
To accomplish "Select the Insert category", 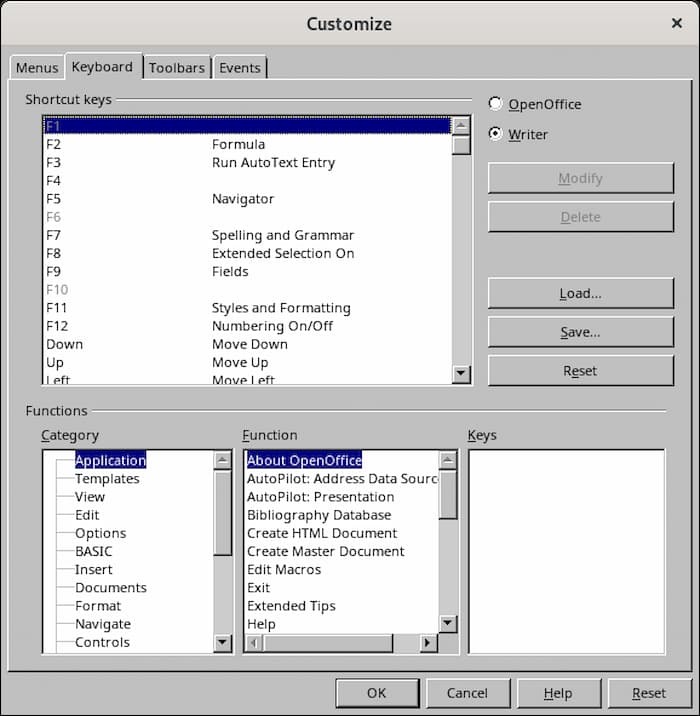I will point(94,570).
